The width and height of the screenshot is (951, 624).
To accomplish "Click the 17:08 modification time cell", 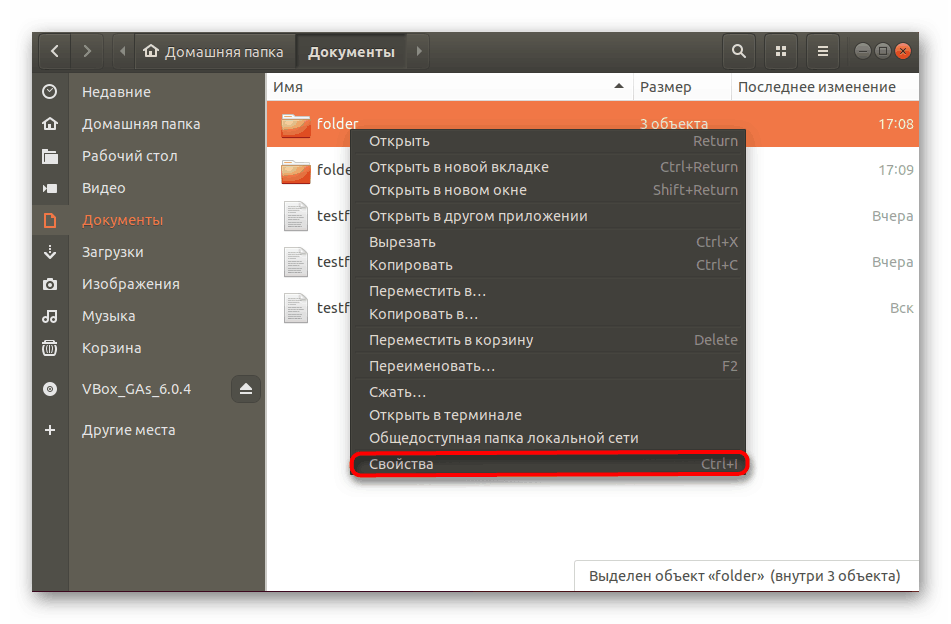I will (896, 124).
